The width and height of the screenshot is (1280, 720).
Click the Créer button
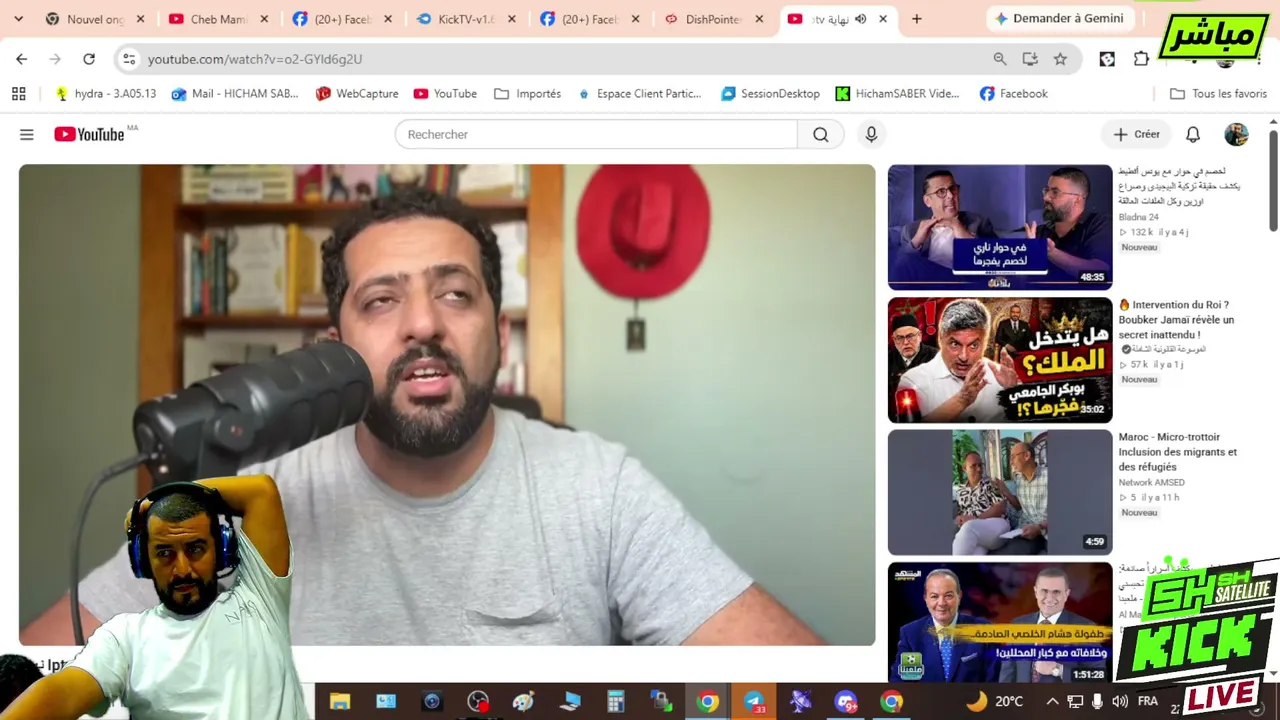(x=1136, y=135)
